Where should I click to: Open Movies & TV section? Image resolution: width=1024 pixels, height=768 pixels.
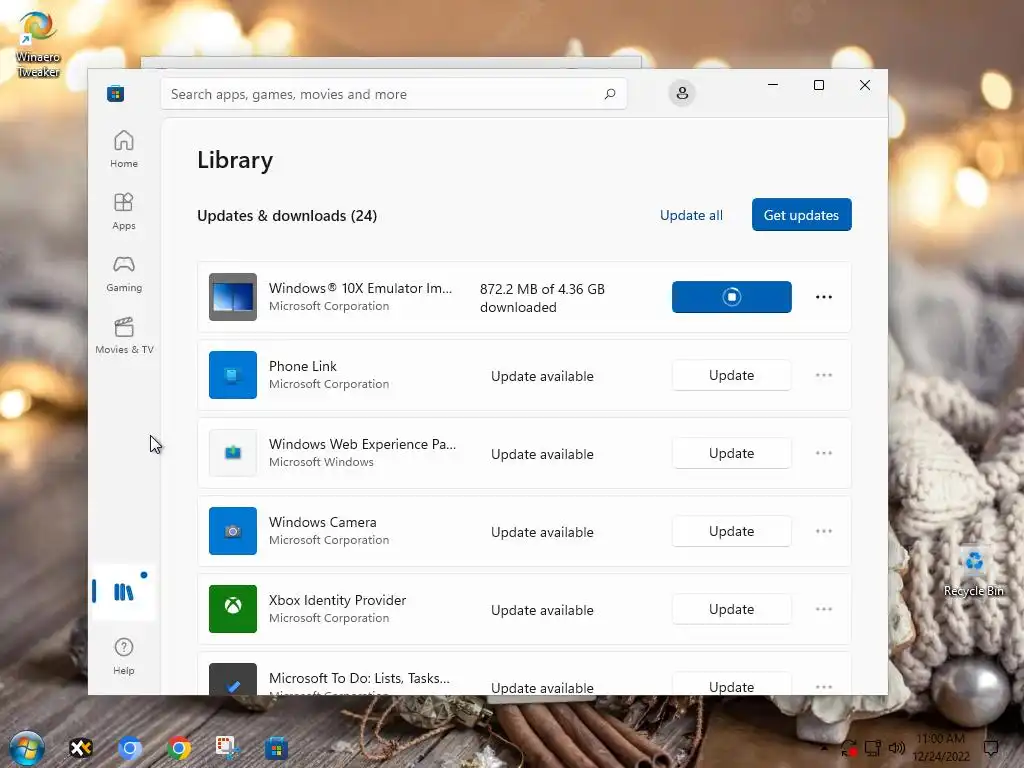(x=124, y=335)
